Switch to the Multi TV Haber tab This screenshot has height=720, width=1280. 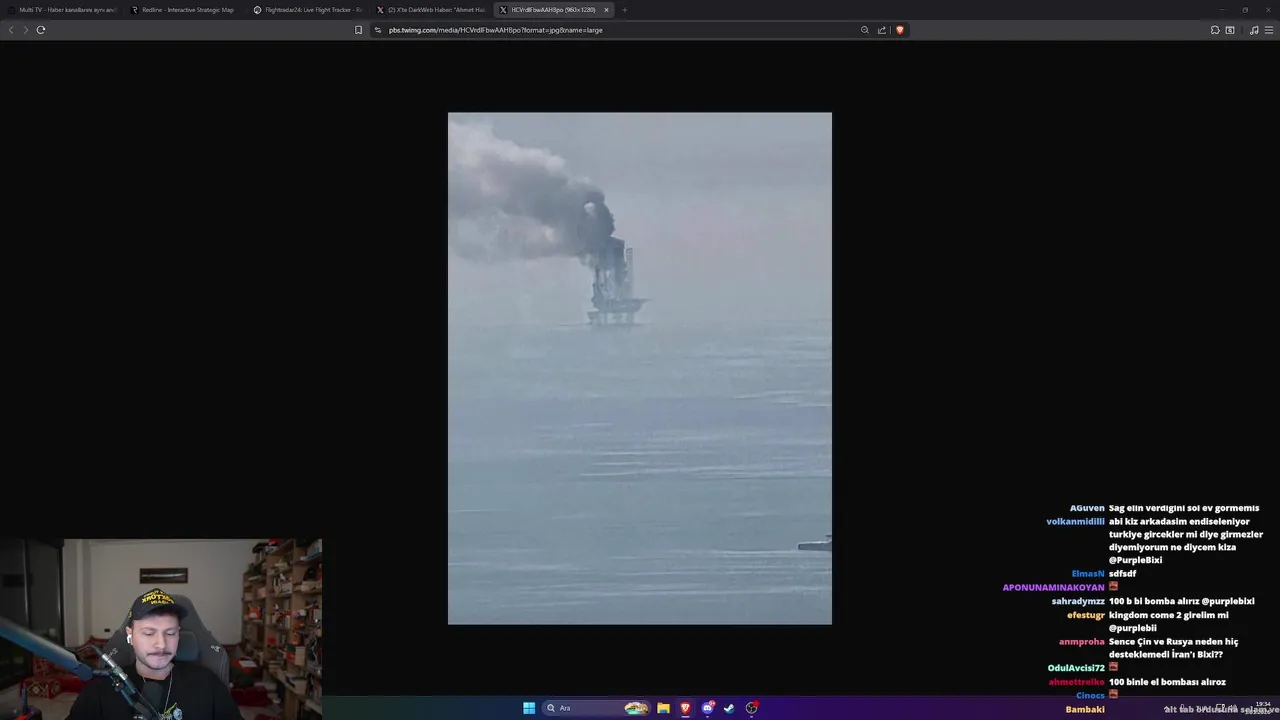62,10
